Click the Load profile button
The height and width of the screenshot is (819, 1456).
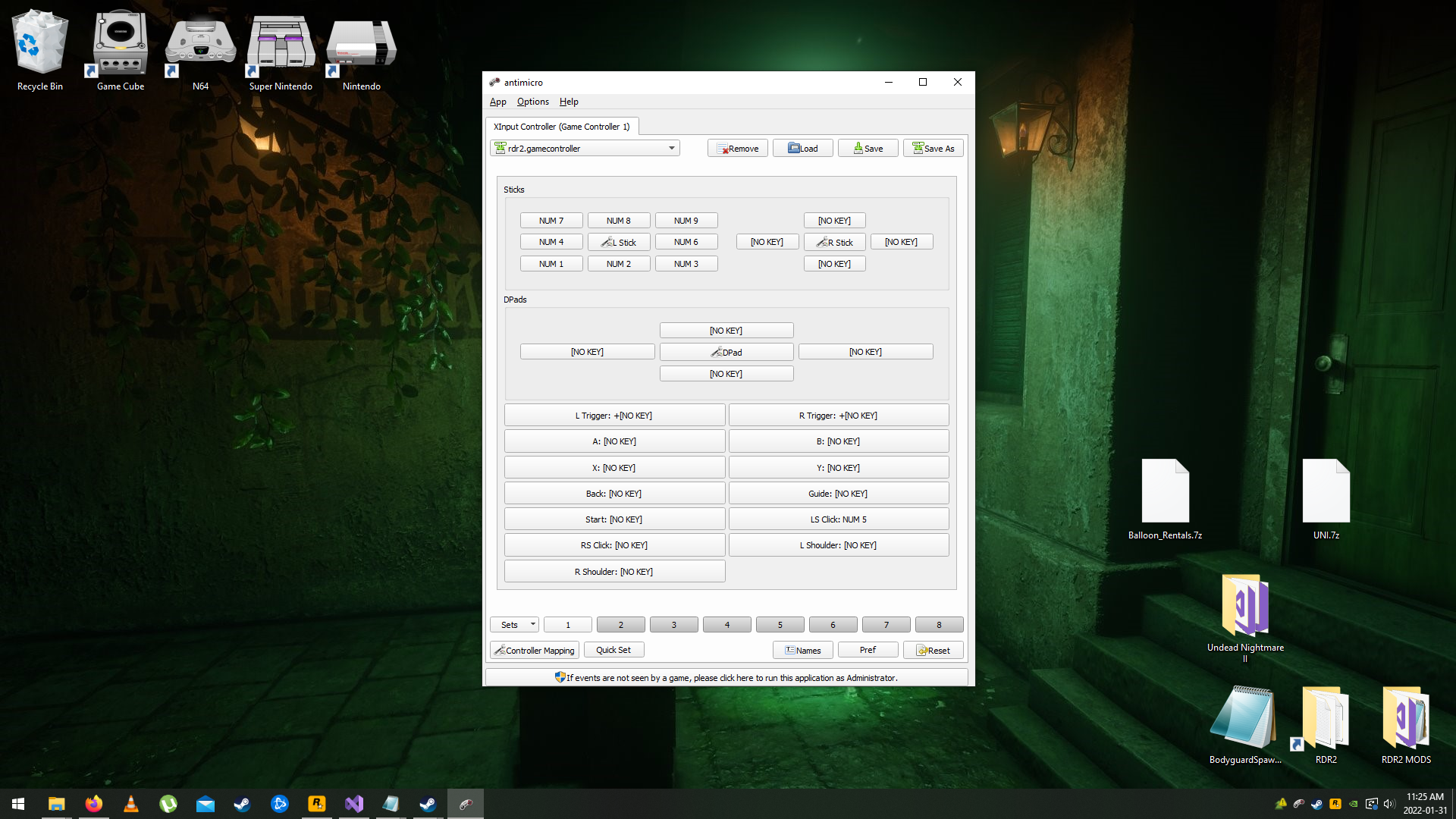[x=802, y=149]
